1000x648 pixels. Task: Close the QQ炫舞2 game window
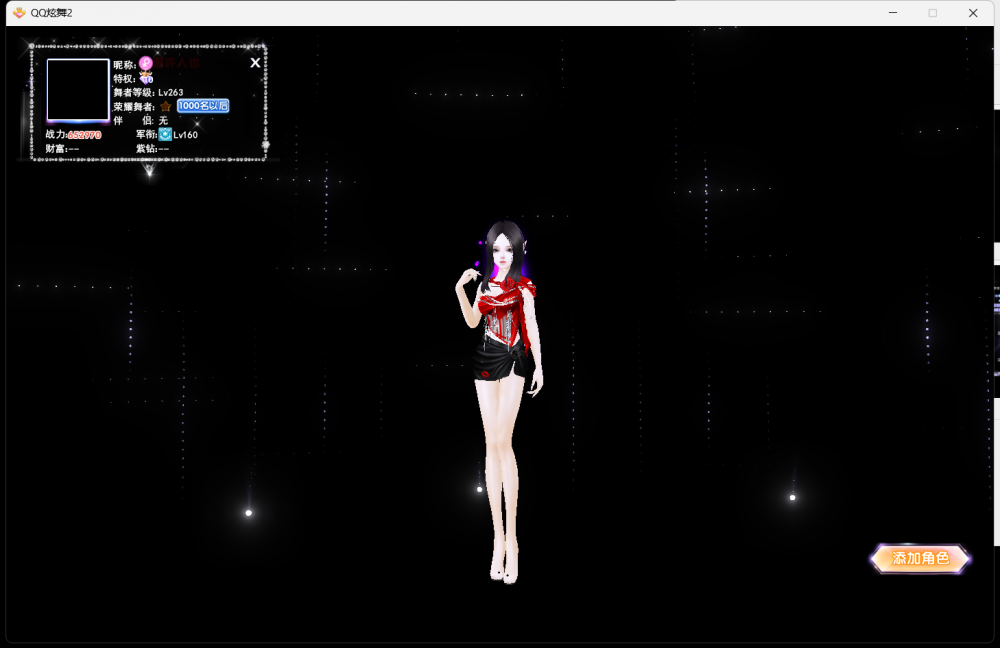pos(972,13)
